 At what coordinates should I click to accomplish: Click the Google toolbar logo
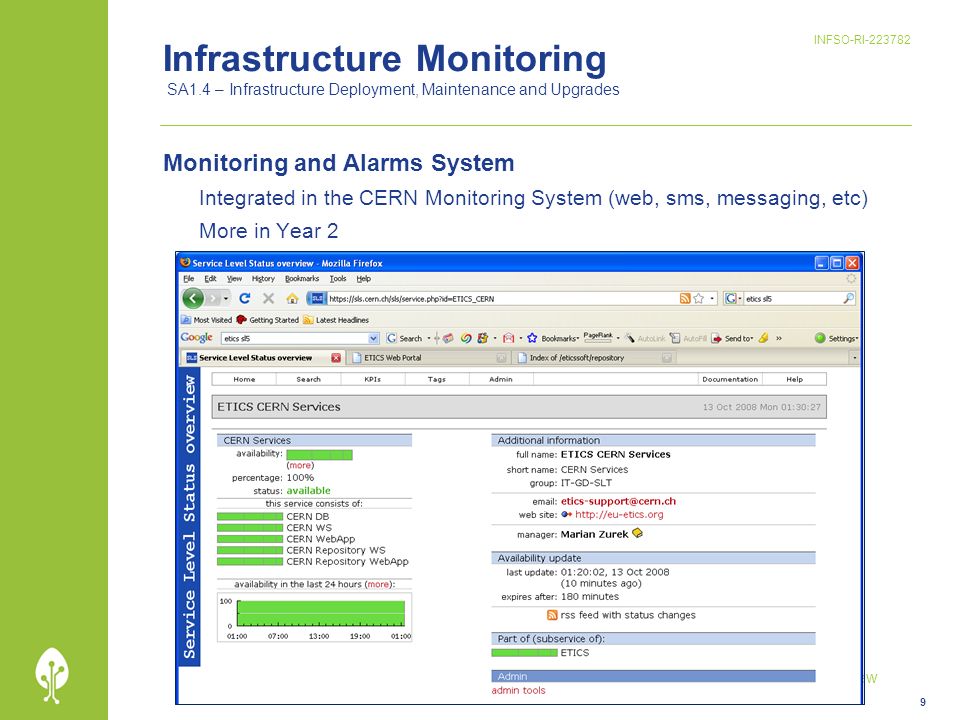(x=197, y=338)
